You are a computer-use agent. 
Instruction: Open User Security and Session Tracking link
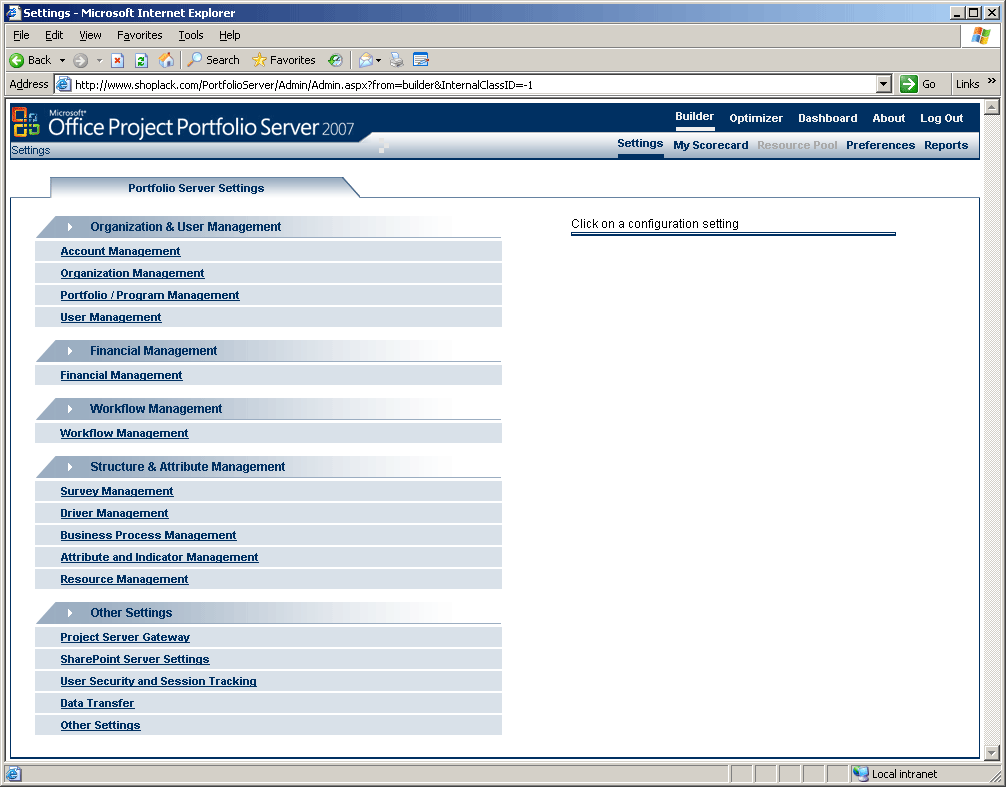(x=158, y=681)
